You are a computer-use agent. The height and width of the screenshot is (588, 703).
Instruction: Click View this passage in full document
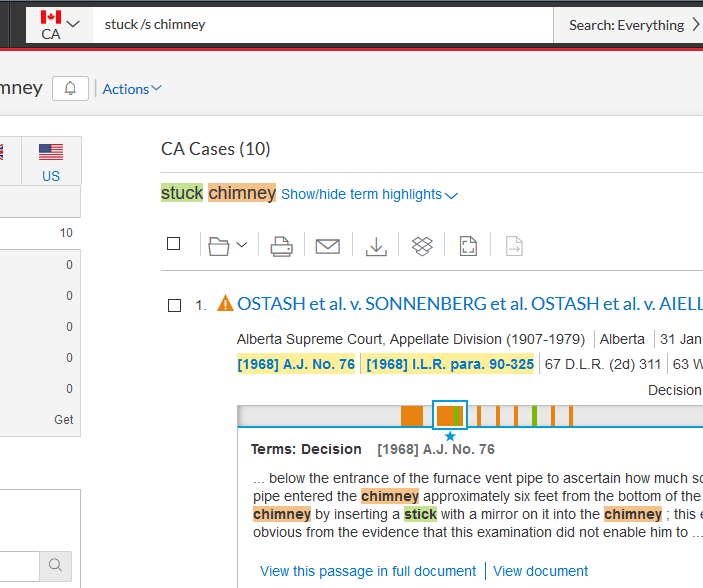(x=368, y=571)
